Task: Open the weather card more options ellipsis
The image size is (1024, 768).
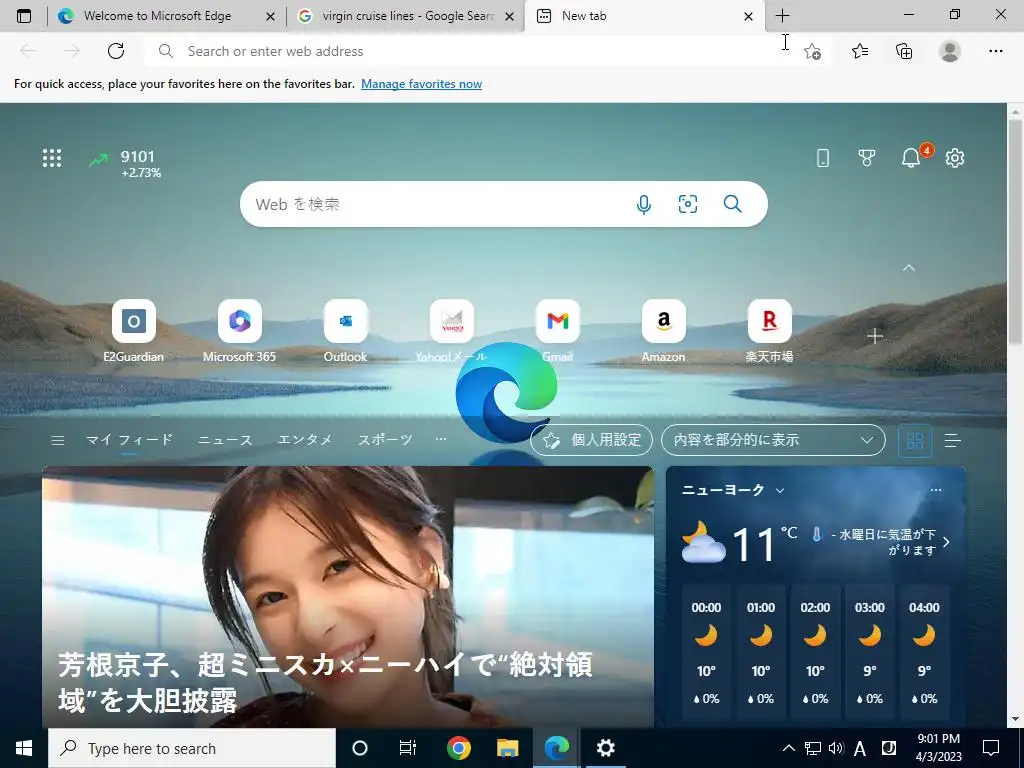Action: tap(936, 490)
